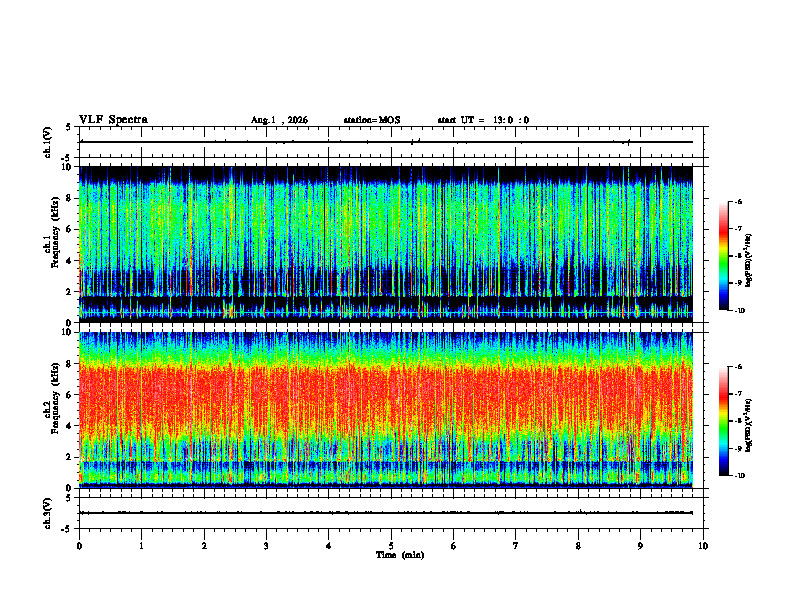792x612 pixels.
Task: Click the ch.1 "Frequency (kHz)" axis label
Action: point(55,230)
